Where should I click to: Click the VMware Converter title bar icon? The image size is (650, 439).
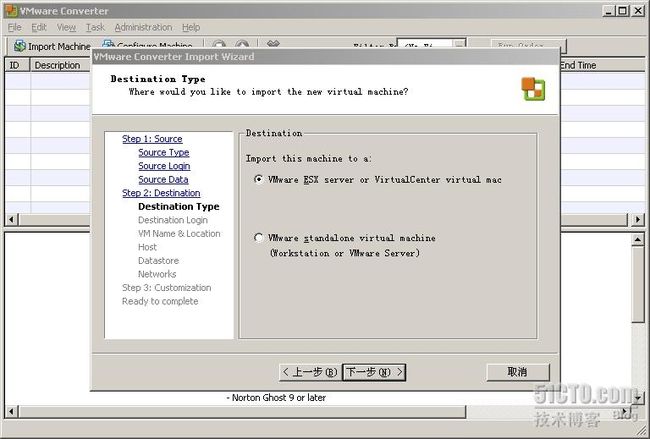[x=11, y=10]
